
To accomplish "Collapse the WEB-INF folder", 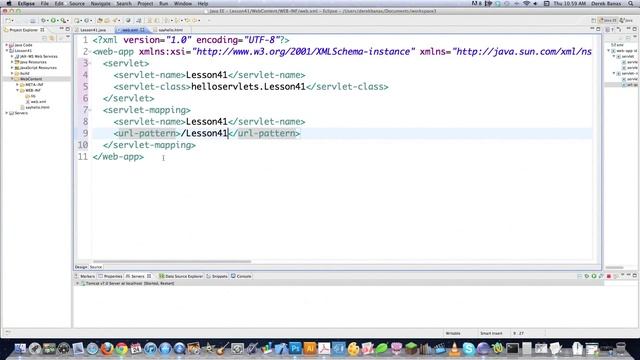I will click(17, 90).
